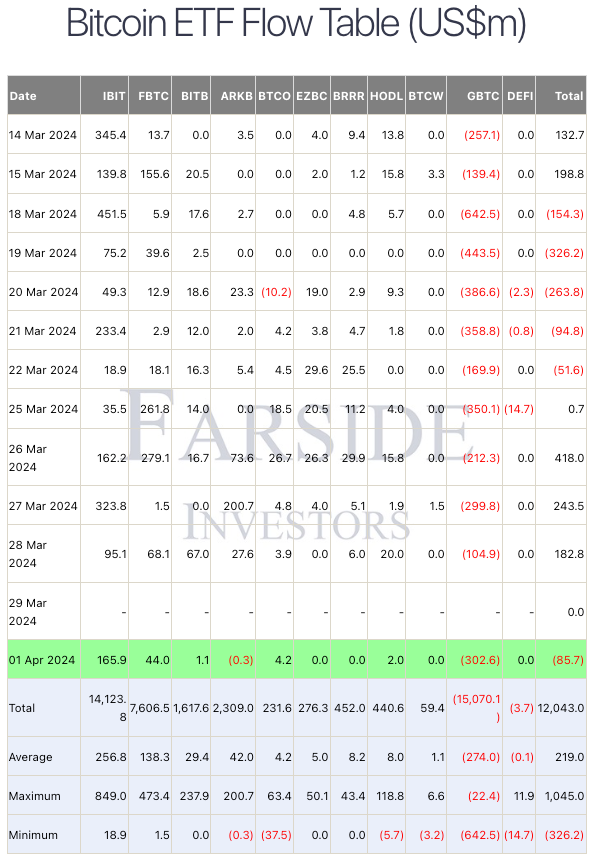Select the Date column header
591x860 pixels.
[44, 95]
